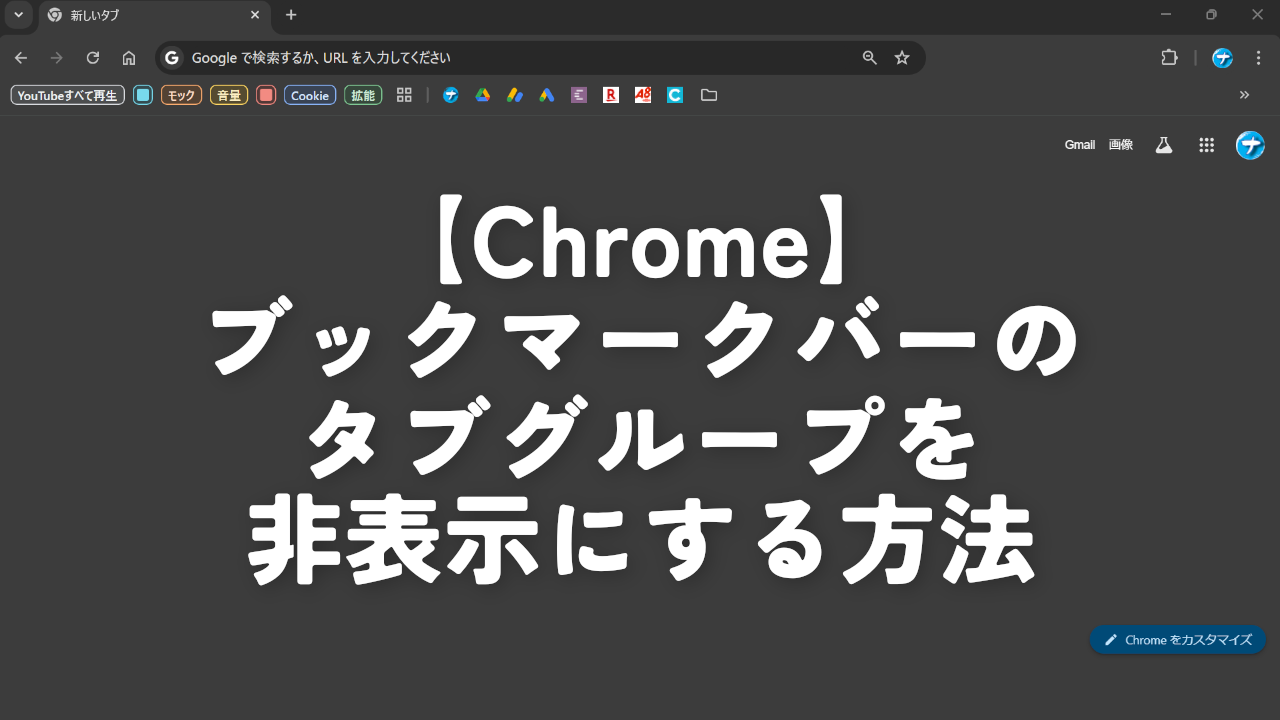Open the unnamed cyan tab group chip
The width and height of the screenshot is (1280, 720).
tap(143, 95)
